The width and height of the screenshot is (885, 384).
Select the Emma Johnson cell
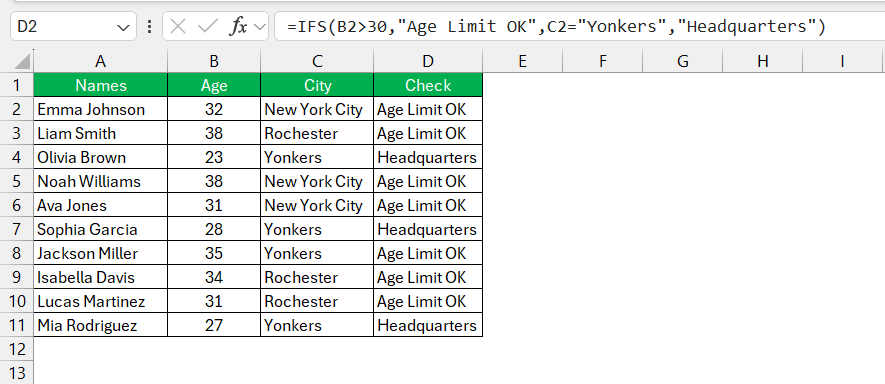[100, 109]
